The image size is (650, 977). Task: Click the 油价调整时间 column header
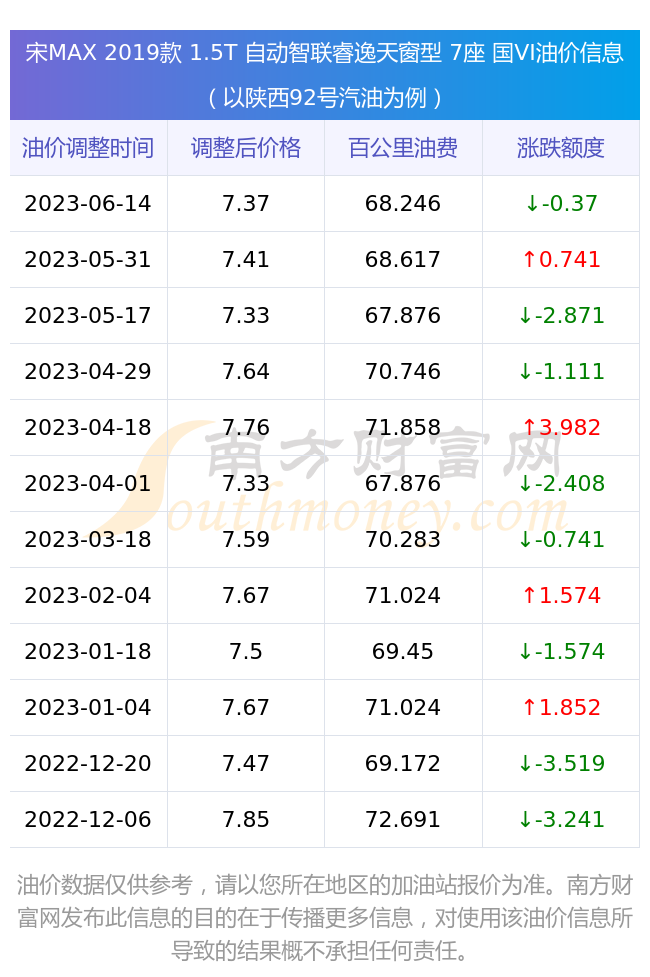88,148
